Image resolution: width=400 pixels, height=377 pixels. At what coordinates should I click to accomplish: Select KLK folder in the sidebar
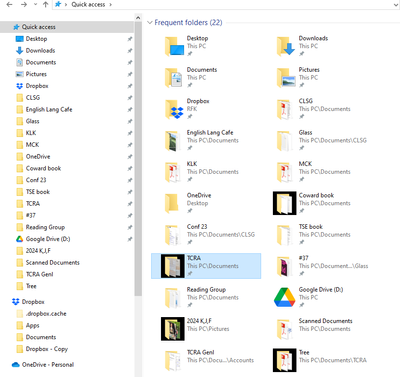31,133
